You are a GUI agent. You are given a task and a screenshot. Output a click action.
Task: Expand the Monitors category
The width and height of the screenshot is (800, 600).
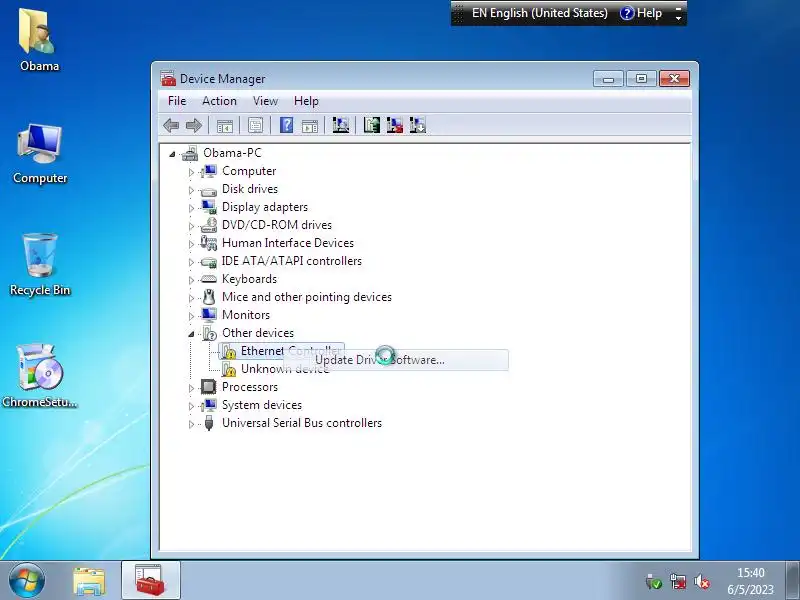191,316
